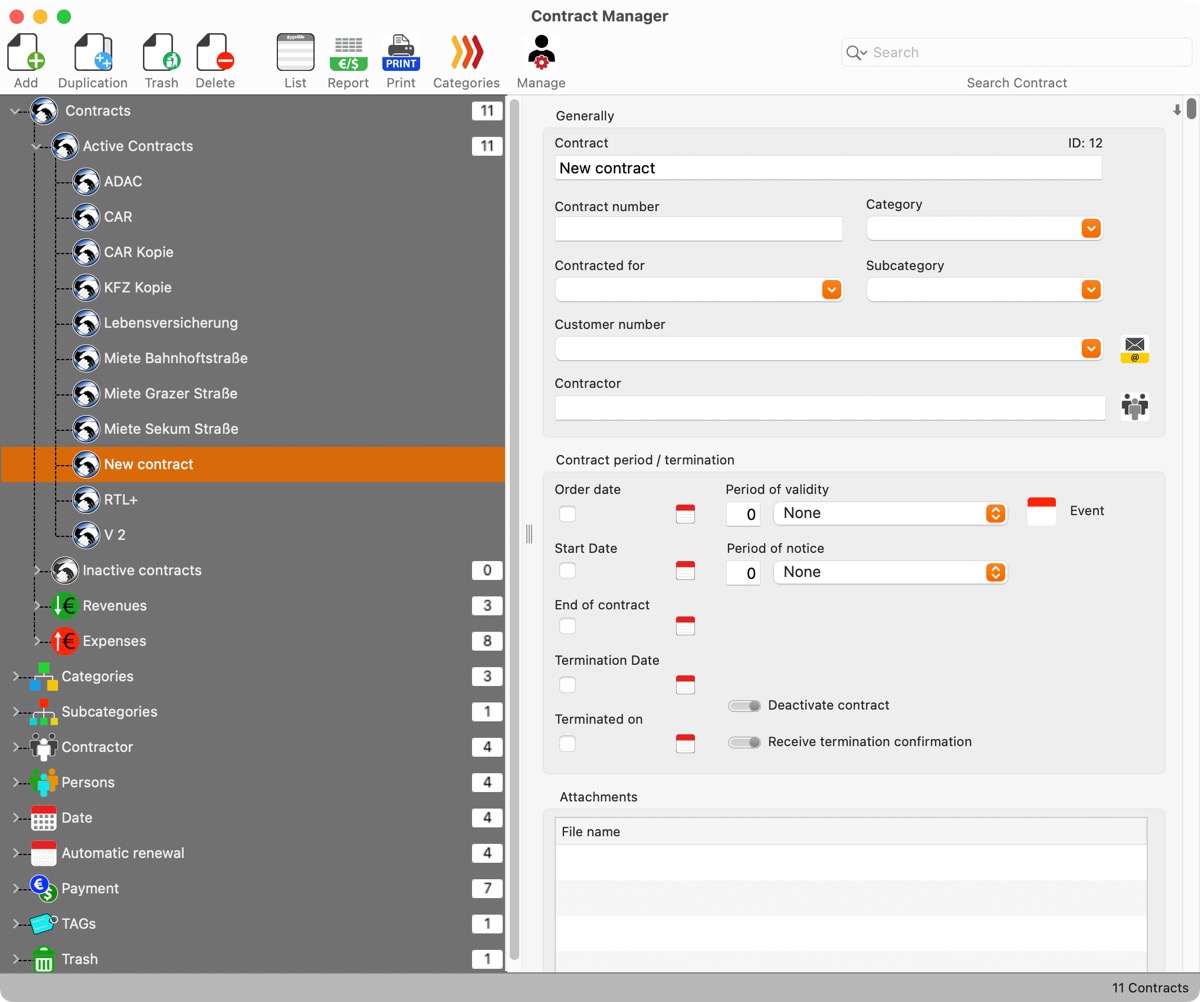The height and width of the screenshot is (1002, 1200).
Task: Tick the Termination Date checkbox
Action: (567, 685)
